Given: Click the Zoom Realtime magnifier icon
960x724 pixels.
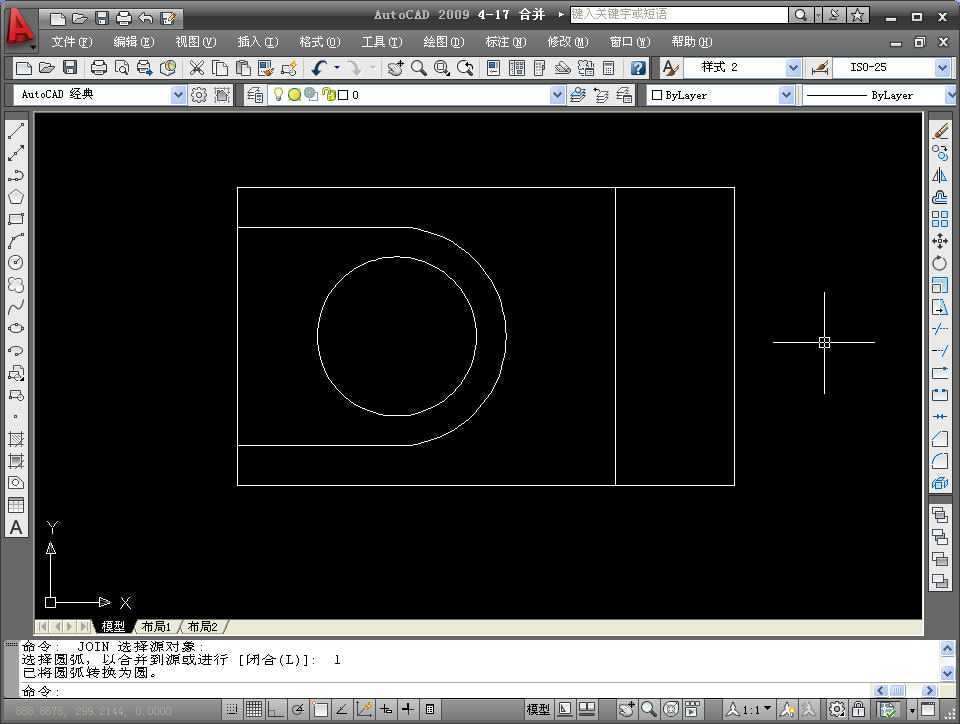Looking at the screenshot, I should tap(419, 67).
